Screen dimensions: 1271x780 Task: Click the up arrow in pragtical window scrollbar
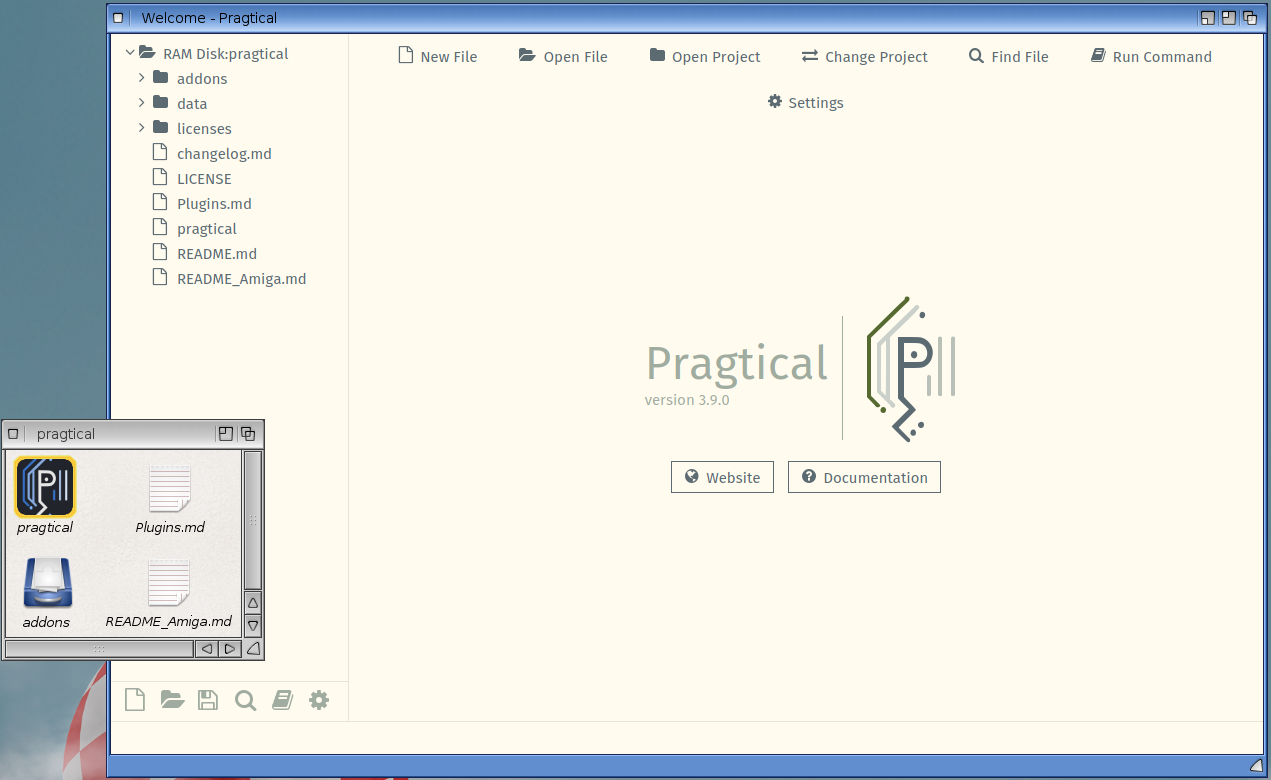click(253, 603)
